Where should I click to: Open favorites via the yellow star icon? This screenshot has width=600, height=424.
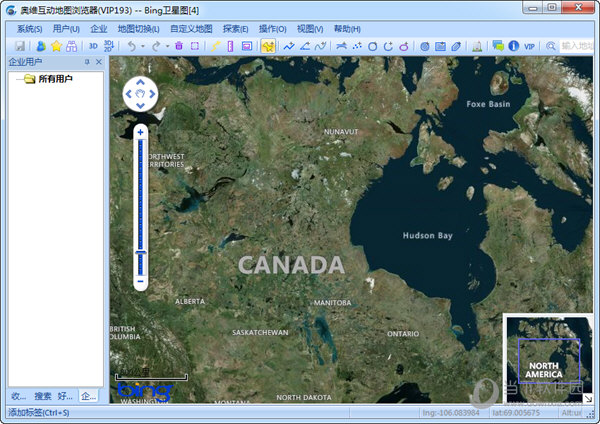point(56,46)
